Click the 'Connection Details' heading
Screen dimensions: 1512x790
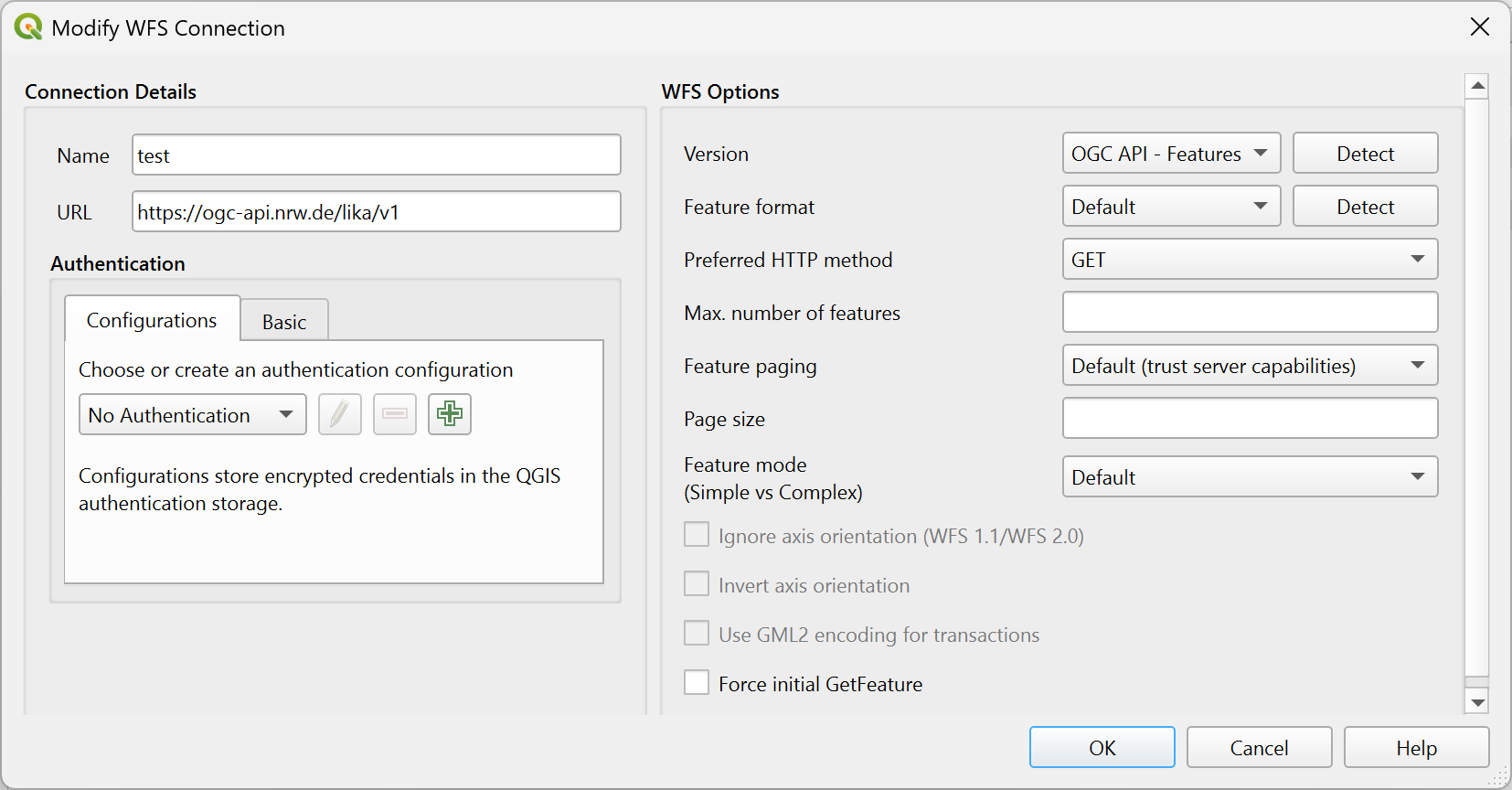pyautogui.click(x=111, y=91)
